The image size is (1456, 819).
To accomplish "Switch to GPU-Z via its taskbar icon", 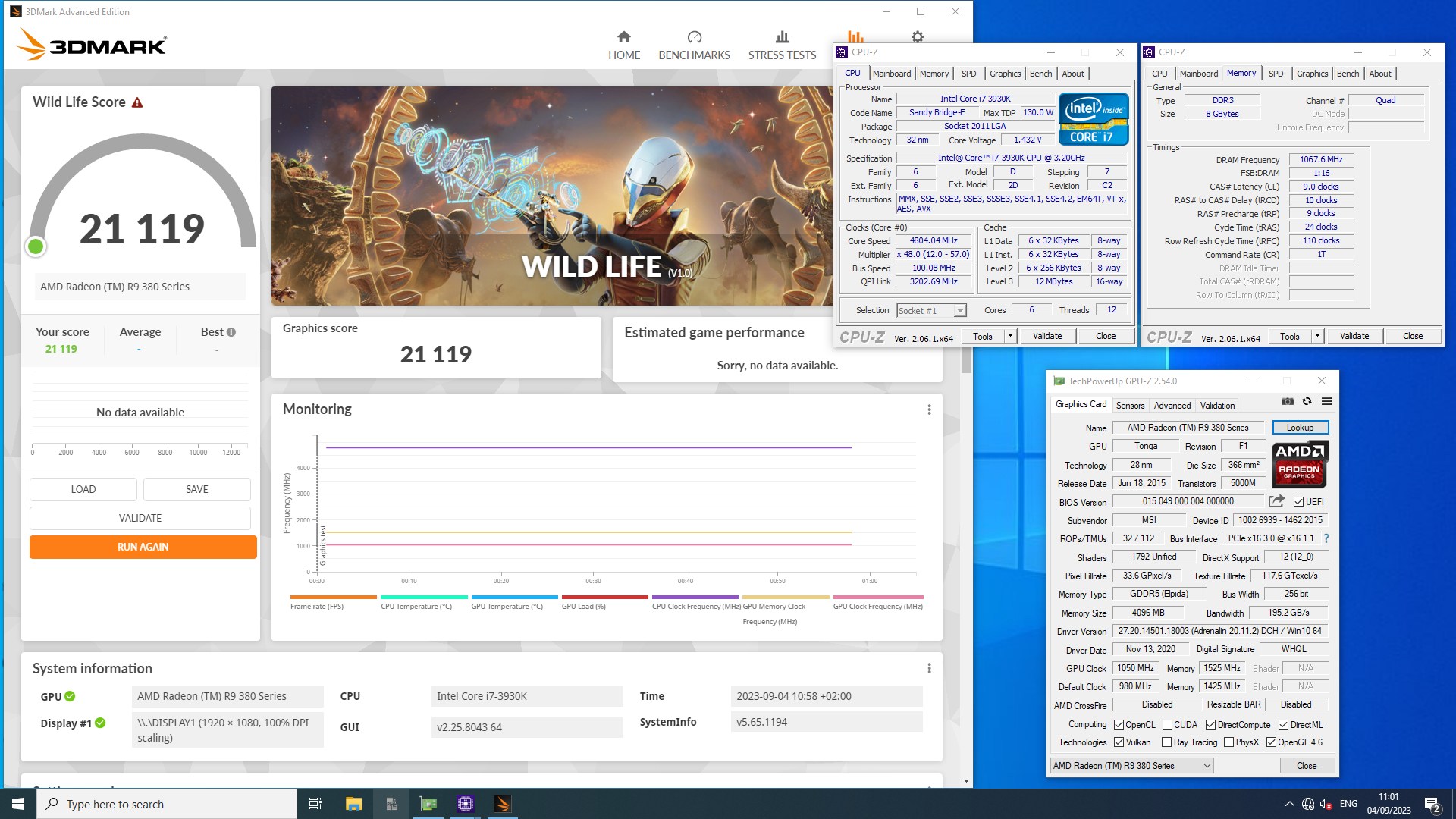I will (x=428, y=804).
